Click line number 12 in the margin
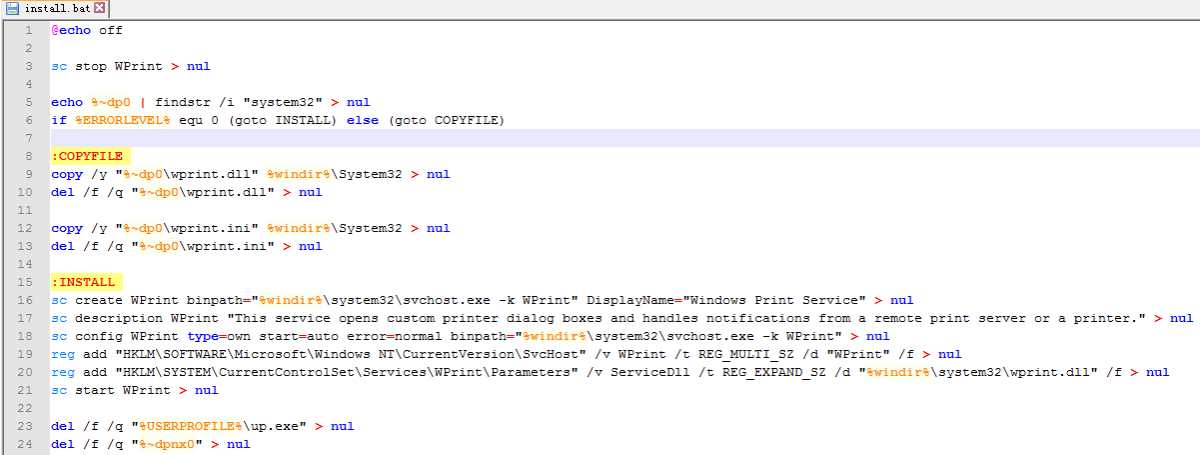The height and width of the screenshot is (455, 1200). tap(27, 228)
